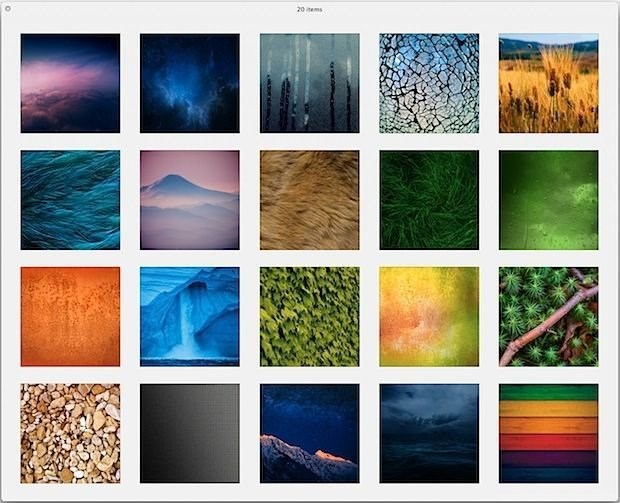Select the cracked blue glaze wallpaper
The width and height of the screenshot is (620, 503).
coord(429,83)
